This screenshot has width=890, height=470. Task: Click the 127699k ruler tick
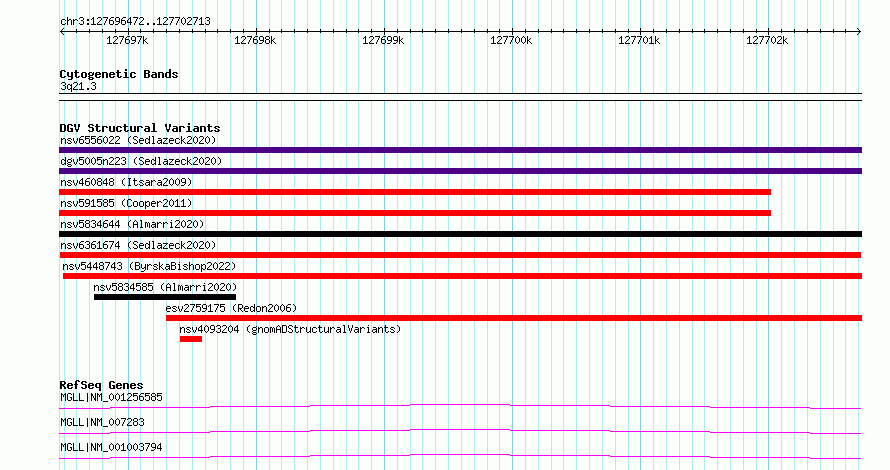[383, 40]
